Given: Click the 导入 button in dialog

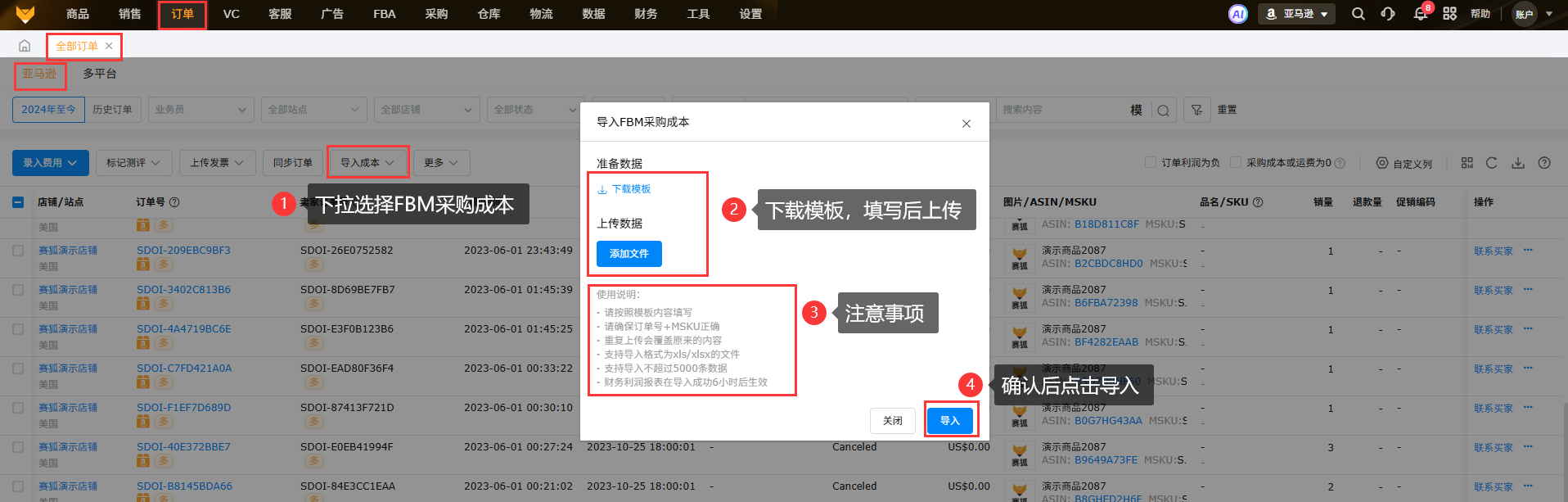Looking at the screenshot, I should [949, 421].
